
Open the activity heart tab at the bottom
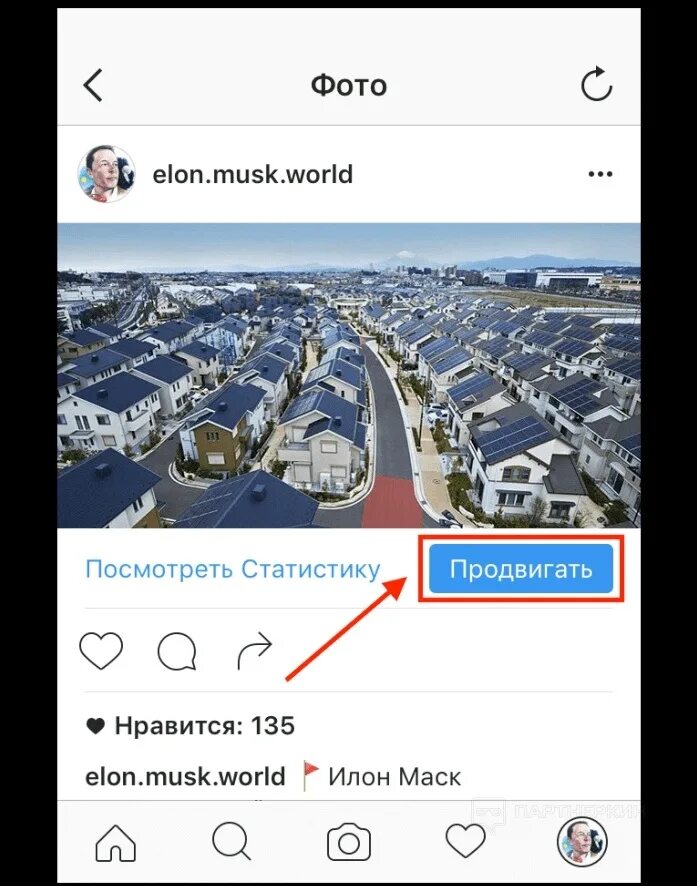(x=465, y=842)
